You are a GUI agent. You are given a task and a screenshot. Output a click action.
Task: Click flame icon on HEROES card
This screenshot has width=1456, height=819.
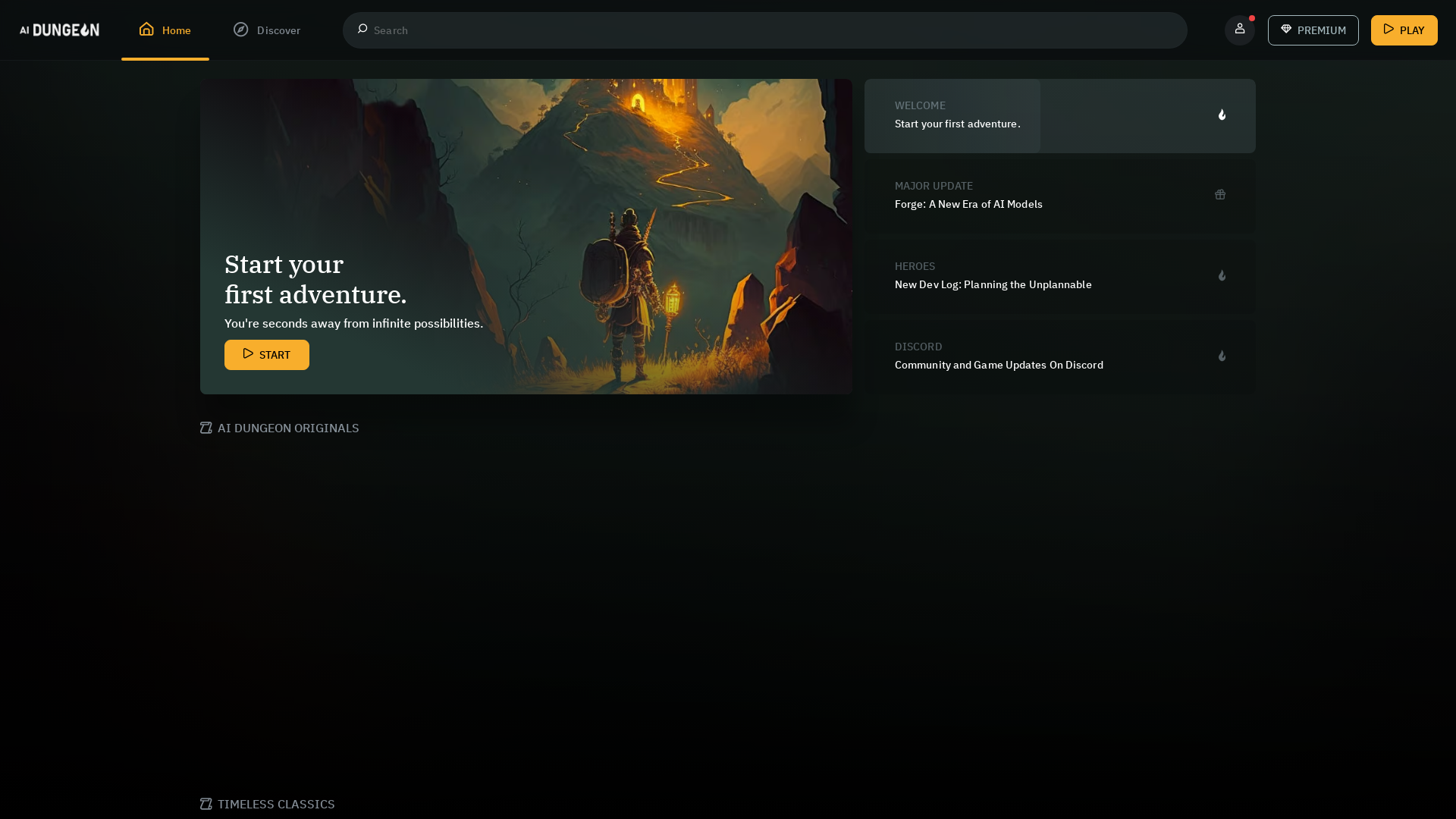(x=1222, y=275)
